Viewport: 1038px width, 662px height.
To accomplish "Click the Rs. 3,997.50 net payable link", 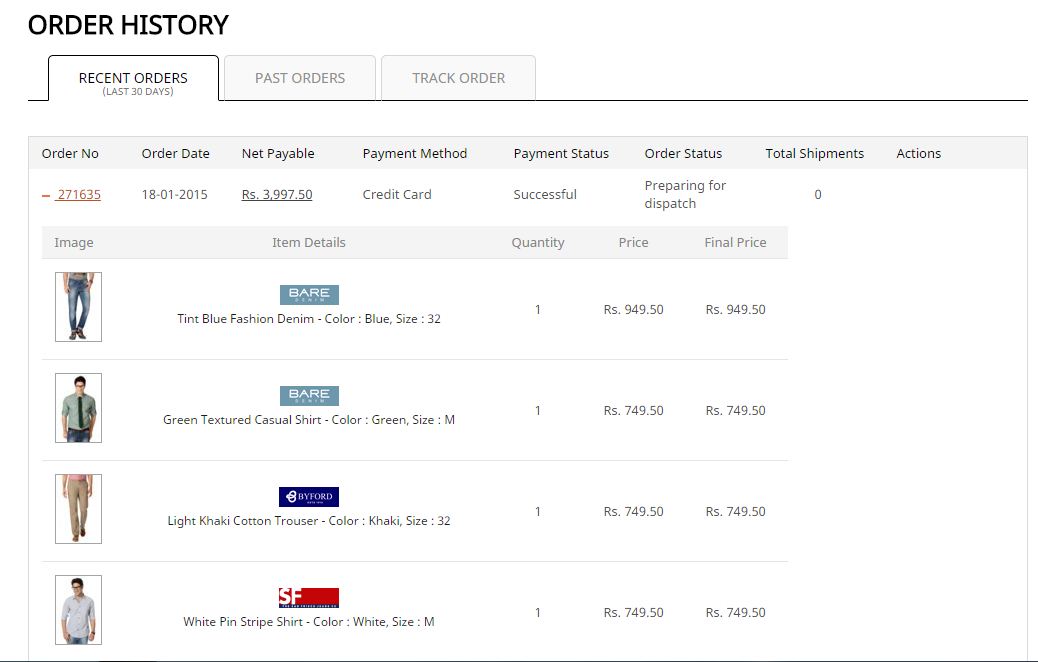I will tap(277, 195).
